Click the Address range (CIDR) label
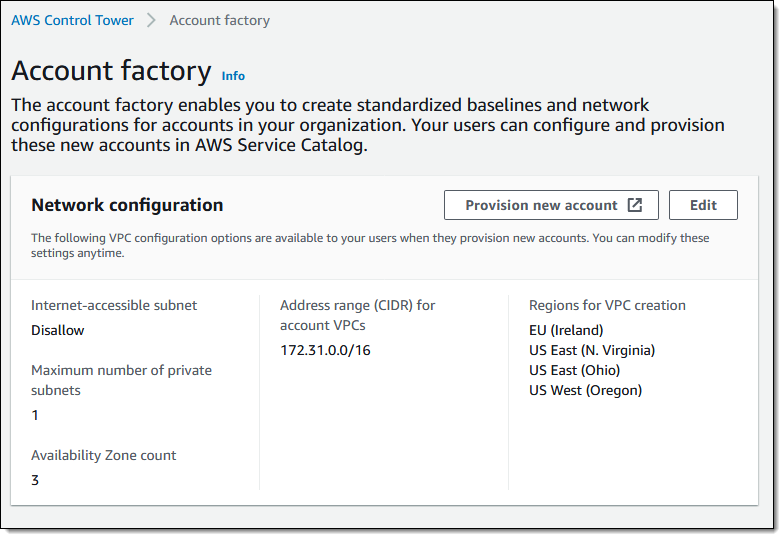The height and width of the screenshot is (539, 784). point(358,315)
